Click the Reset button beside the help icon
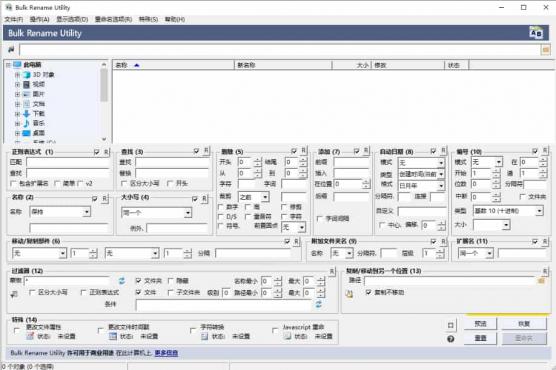This screenshot has height=370, width=556. (x=480, y=338)
